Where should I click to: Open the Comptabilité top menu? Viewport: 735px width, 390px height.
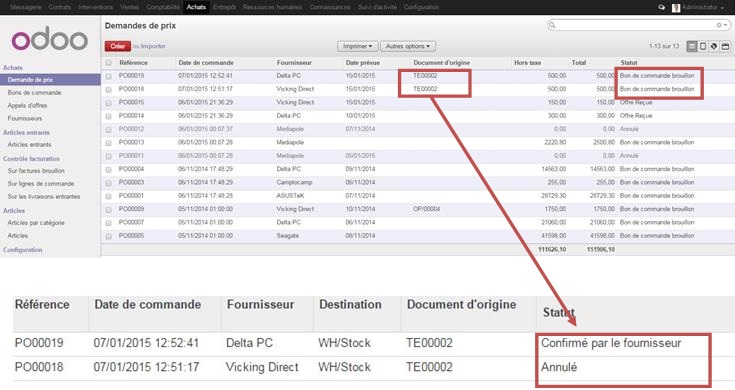163,8
